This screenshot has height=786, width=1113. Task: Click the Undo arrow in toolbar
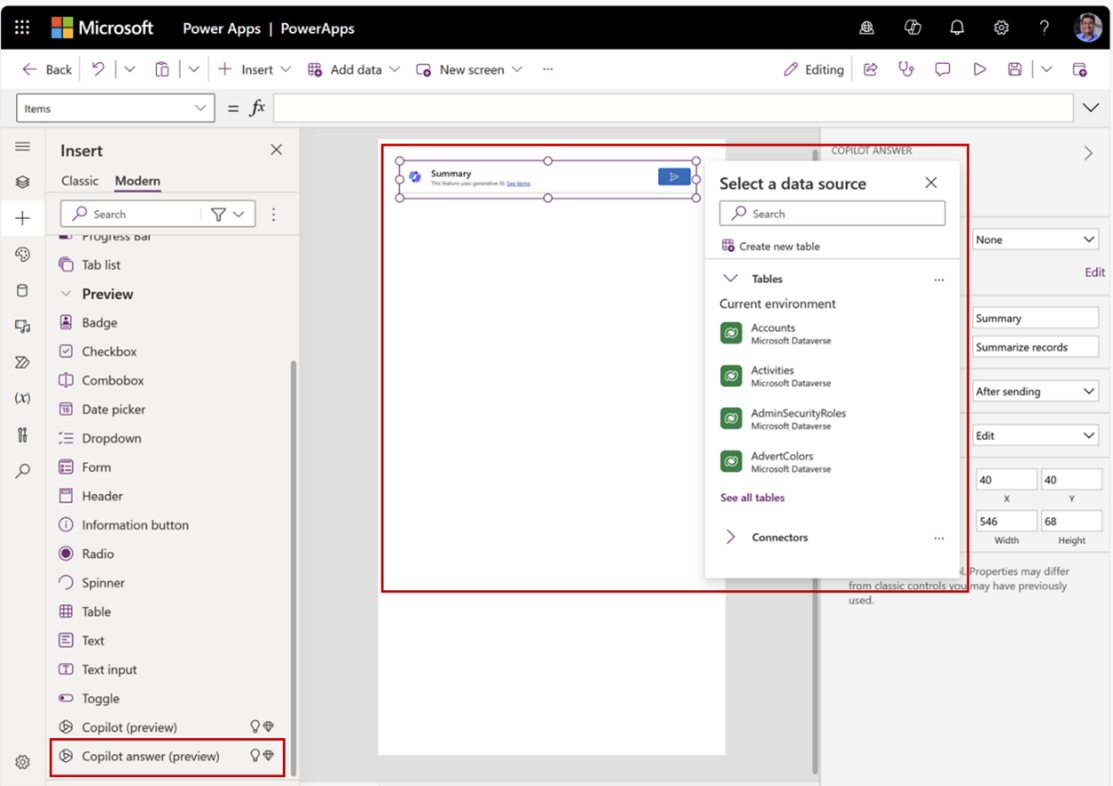point(98,69)
